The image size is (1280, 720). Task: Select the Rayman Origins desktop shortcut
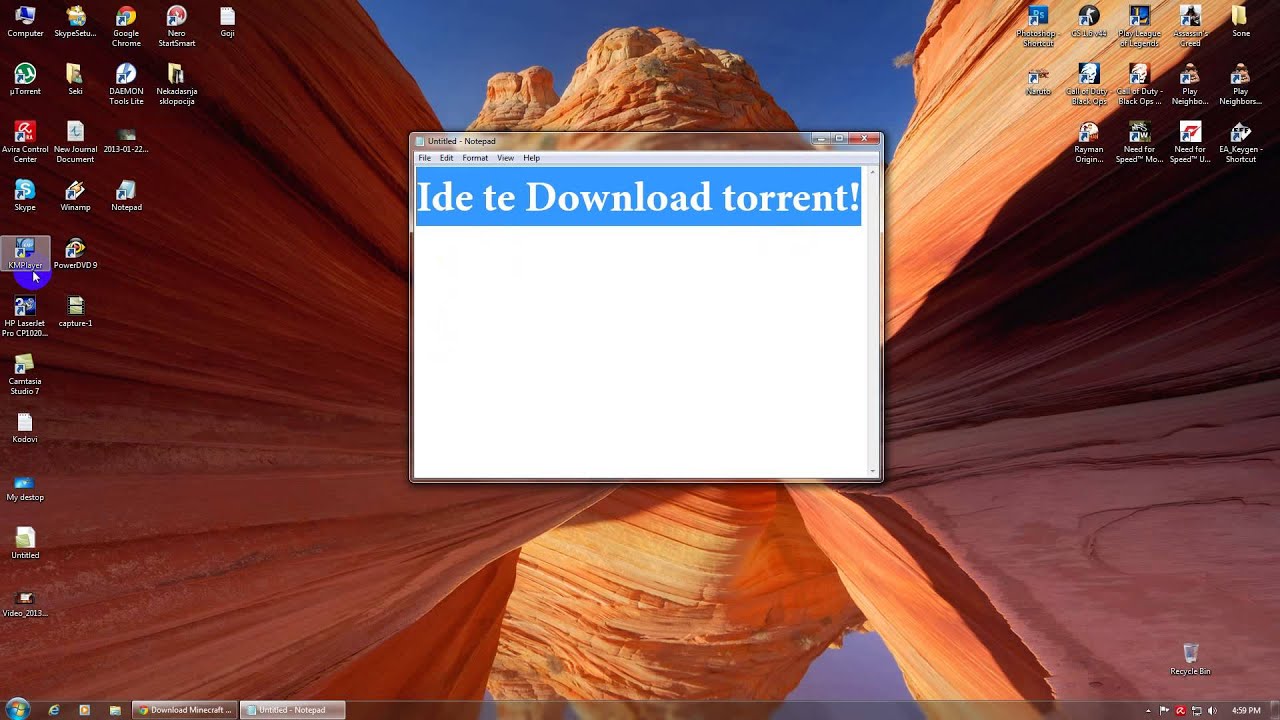pyautogui.click(x=1089, y=143)
